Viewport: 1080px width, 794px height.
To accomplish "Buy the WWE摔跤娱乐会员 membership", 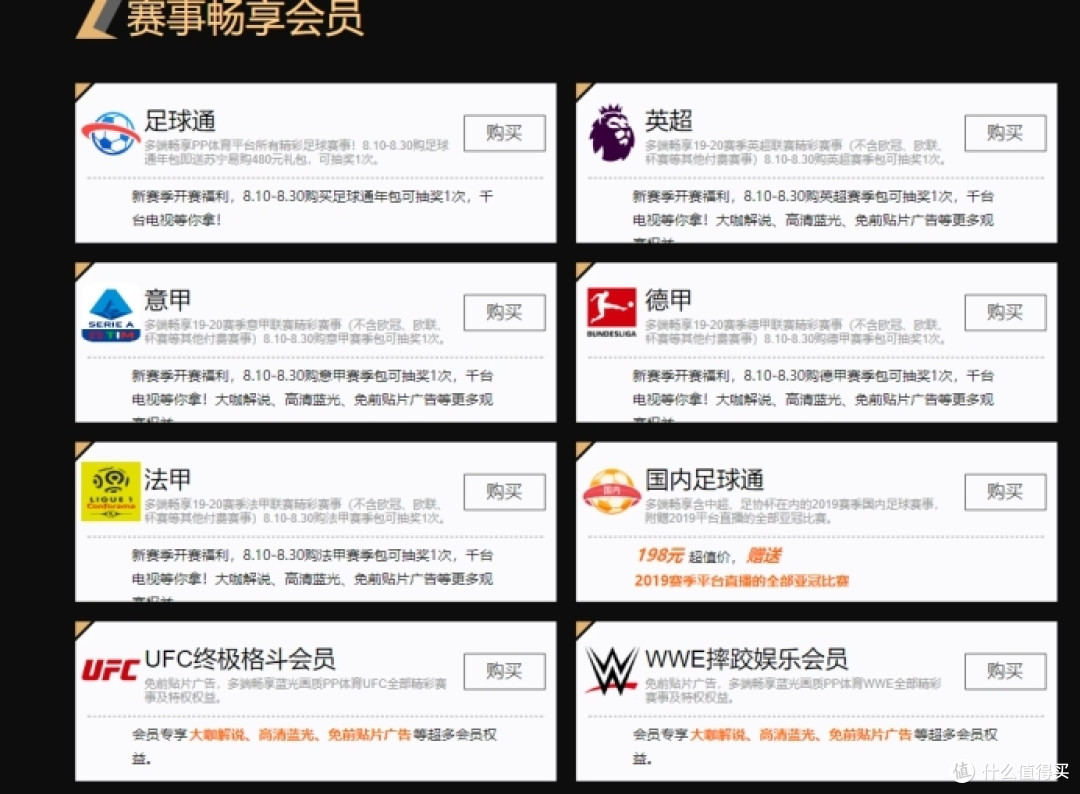I will pyautogui.click(x=1005, y=671).
